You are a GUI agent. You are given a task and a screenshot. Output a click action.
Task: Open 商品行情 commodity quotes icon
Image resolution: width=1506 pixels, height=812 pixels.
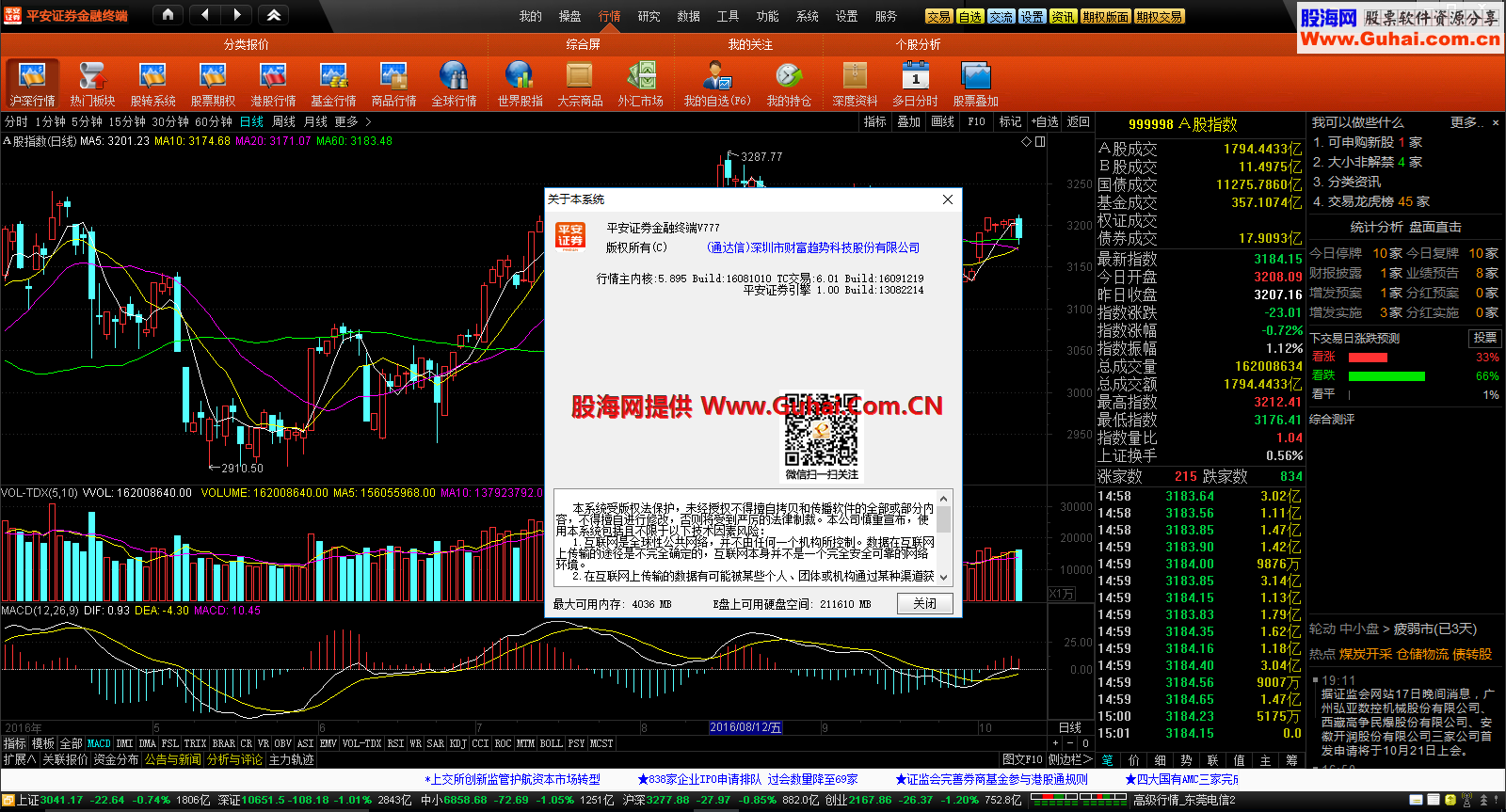click(x=393, y=84)
